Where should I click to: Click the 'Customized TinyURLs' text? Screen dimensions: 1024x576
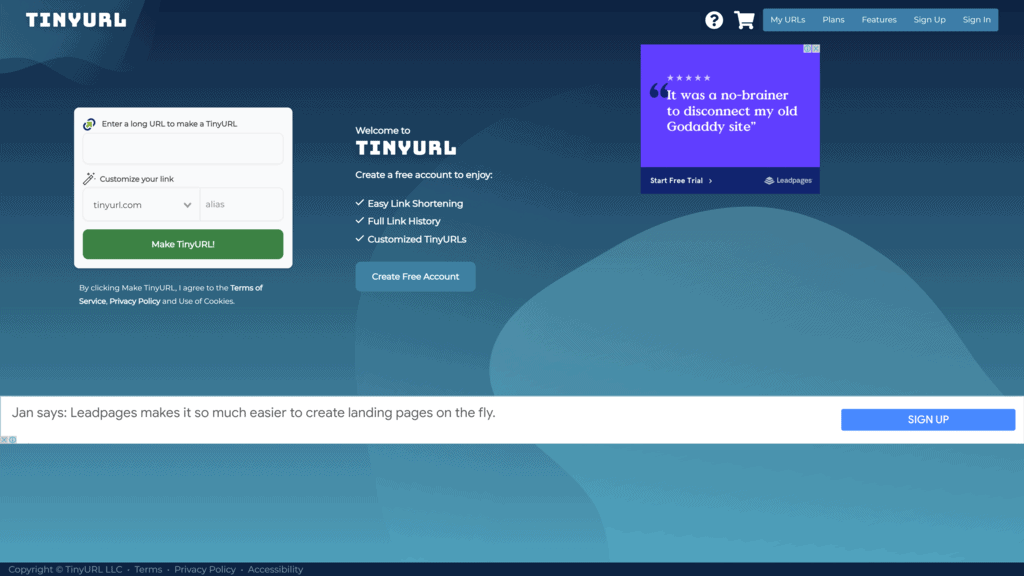[417, 240]
